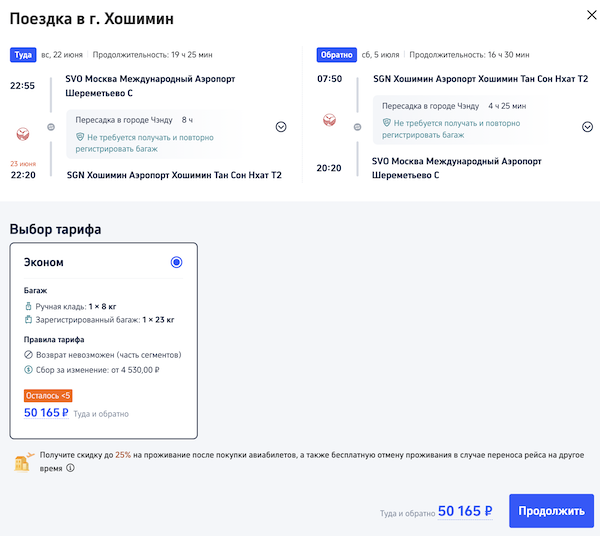Click the Туда outbound label
Viewport: 600px width, 536px height.
click(22, 55)
